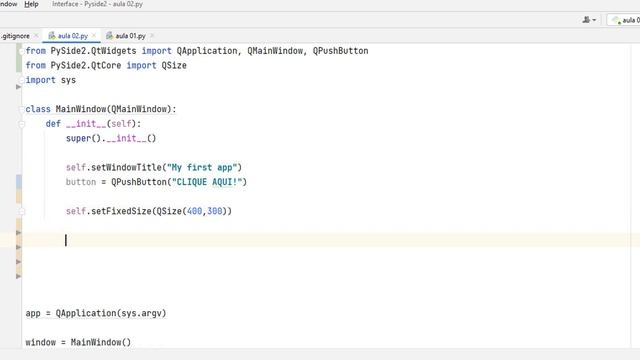Switch to the aula 01.py tab

coord(130,36)
